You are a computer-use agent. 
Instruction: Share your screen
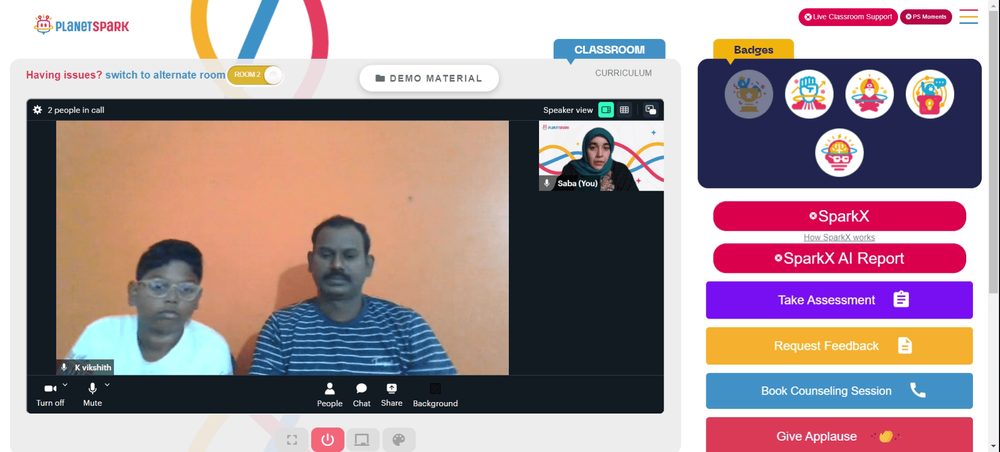pos(392,395)
